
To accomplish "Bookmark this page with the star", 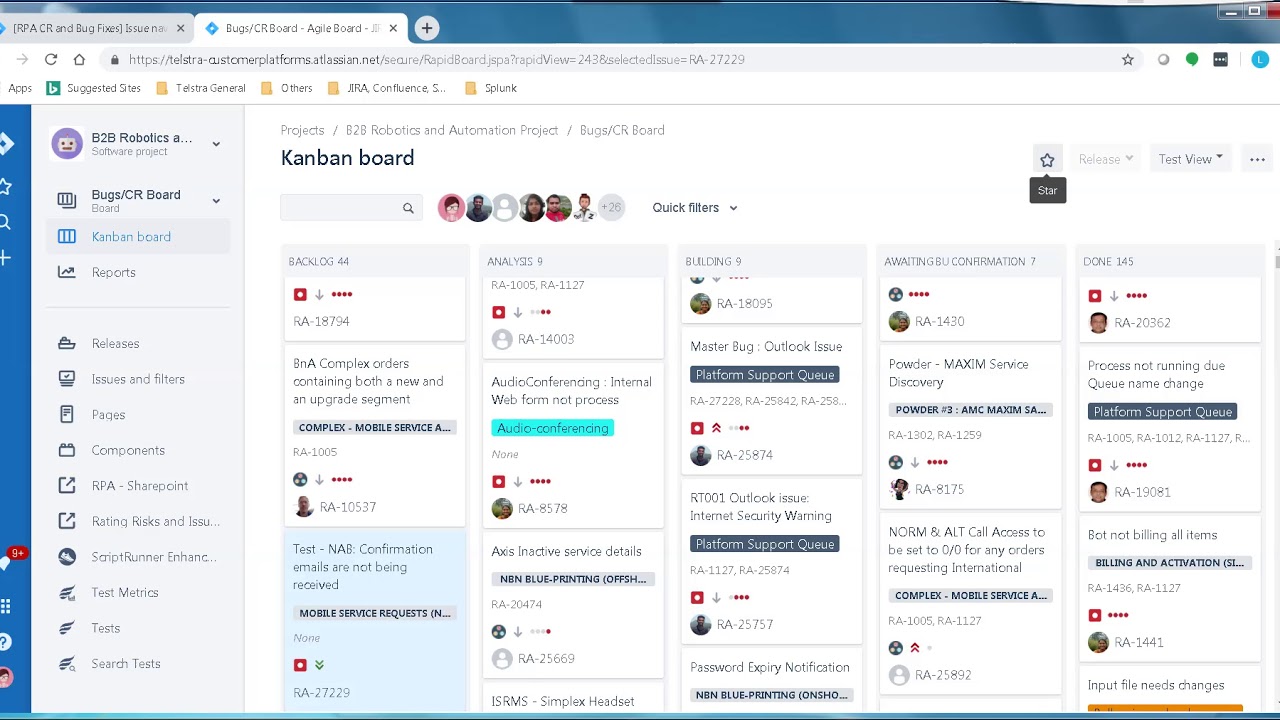I will tap(1128, 60).
